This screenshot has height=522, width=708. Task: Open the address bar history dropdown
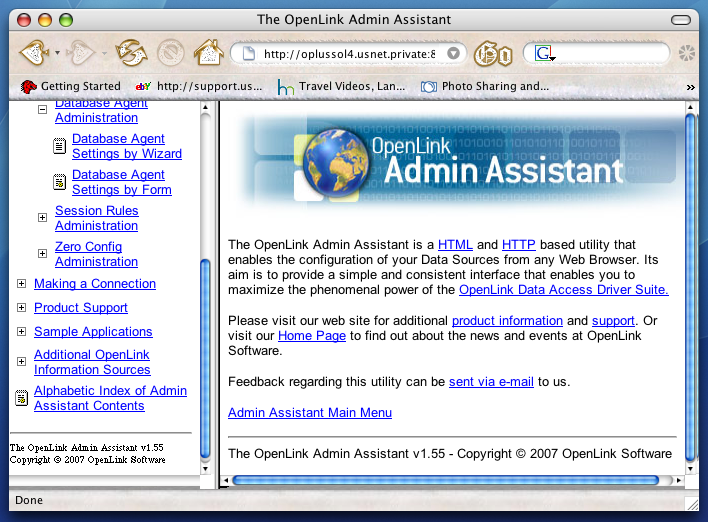(454, 53)
